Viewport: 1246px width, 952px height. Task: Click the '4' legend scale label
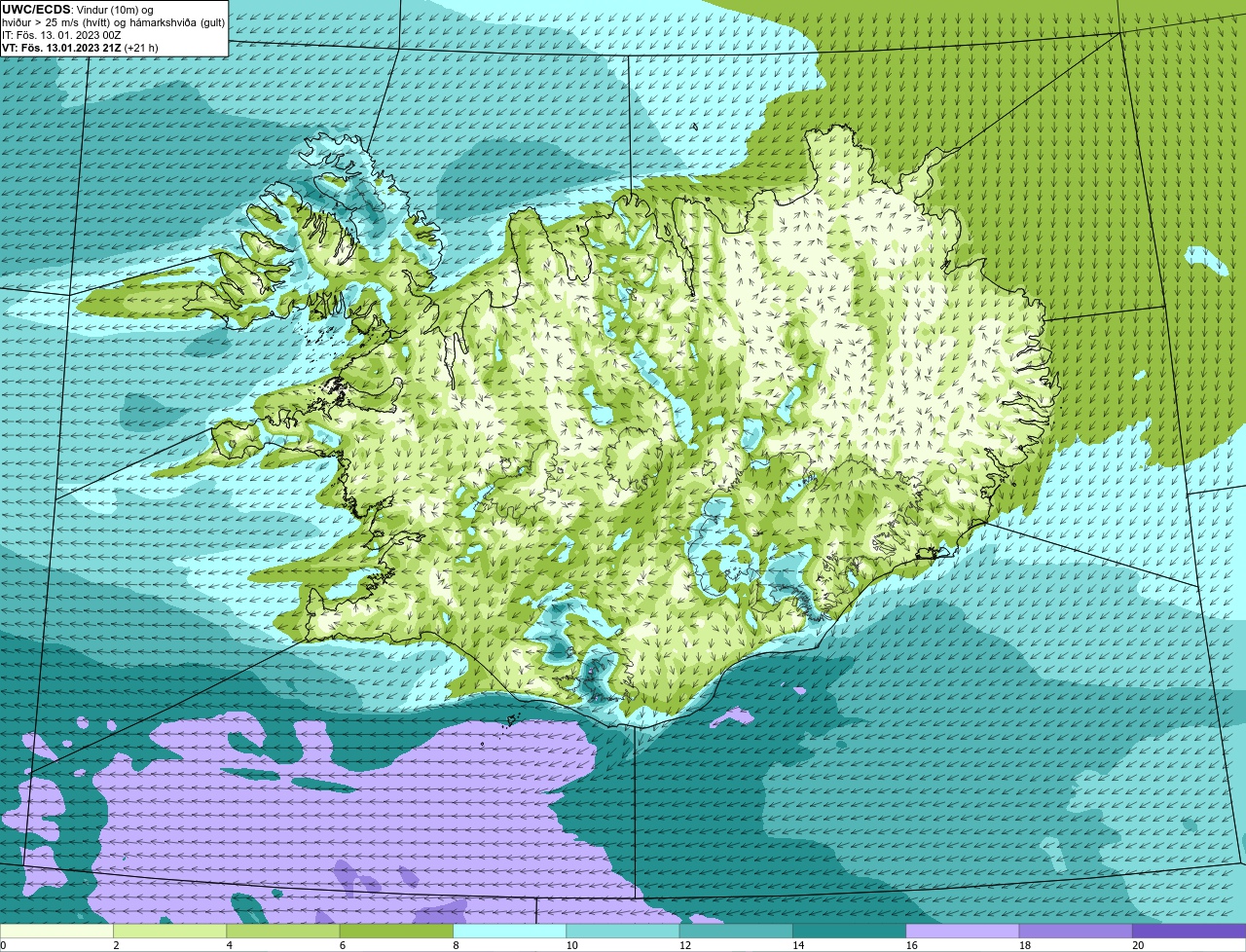click(229, 945)
